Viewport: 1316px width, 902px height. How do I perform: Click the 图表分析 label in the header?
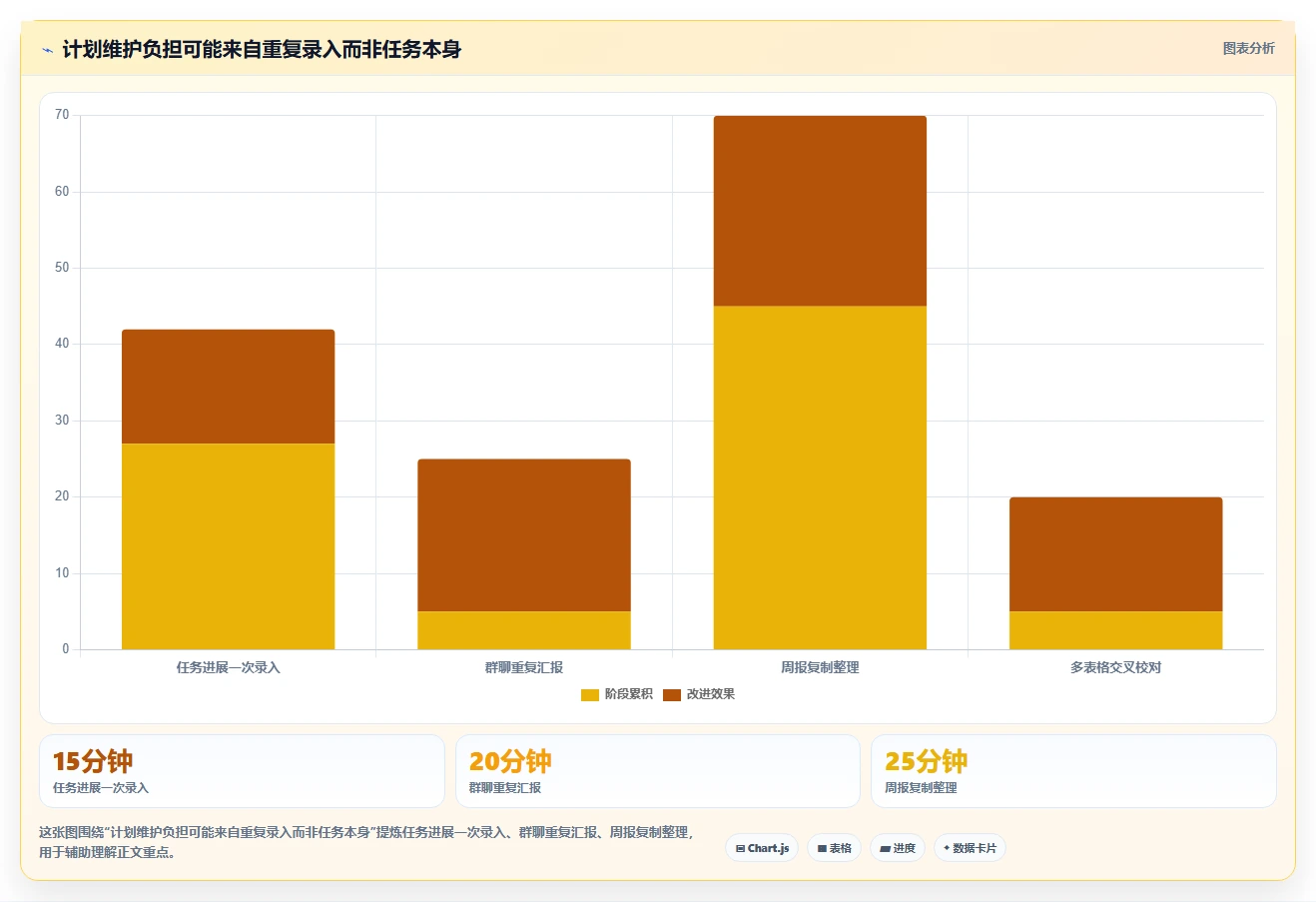pos(1248,48)
